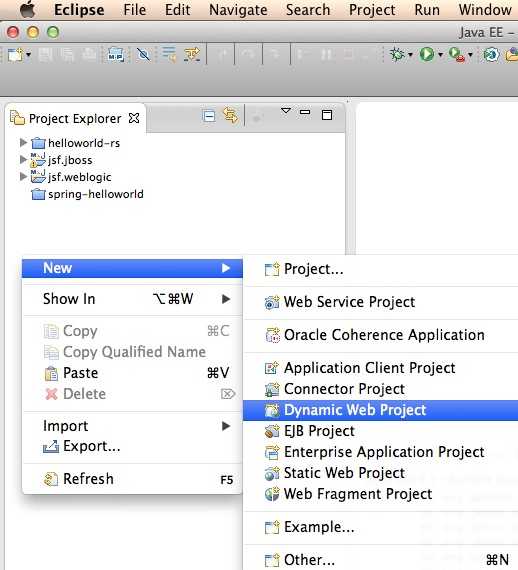Viewport: 518px width, 570px height.
Task: Click the red close window button
Action: (13, 32)
